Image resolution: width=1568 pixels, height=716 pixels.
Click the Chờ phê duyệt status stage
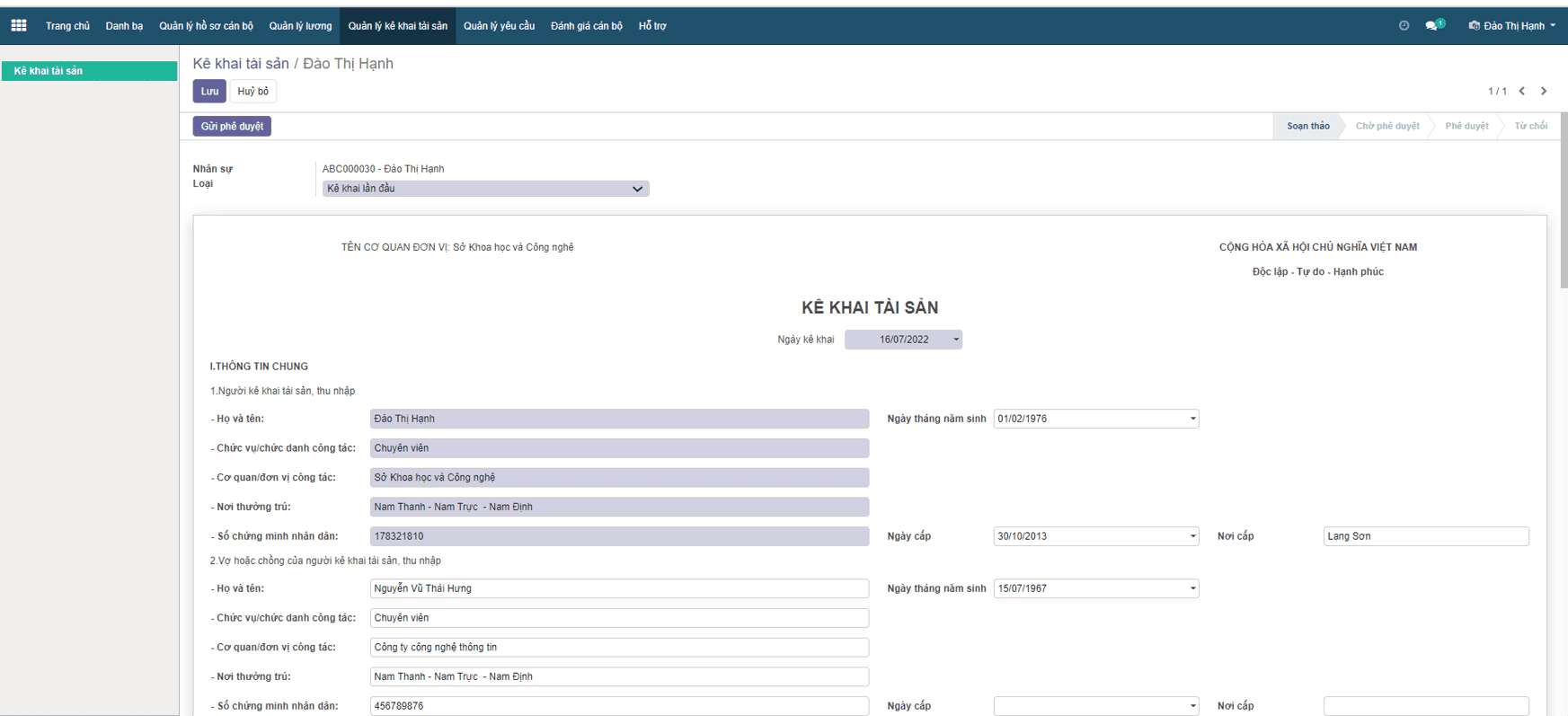1386,127
